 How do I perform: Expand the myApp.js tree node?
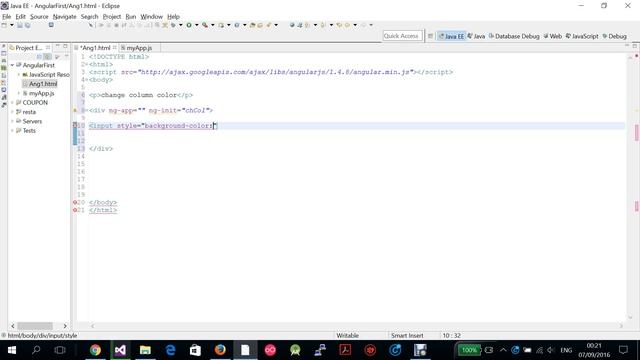point(19,93)
